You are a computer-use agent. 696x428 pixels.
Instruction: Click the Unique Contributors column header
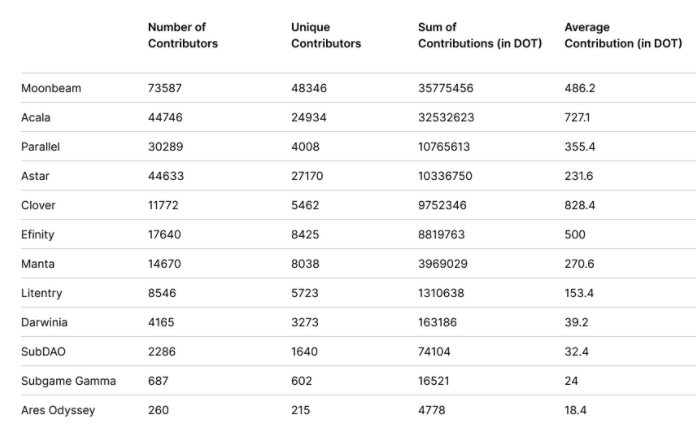click(326, 35)
